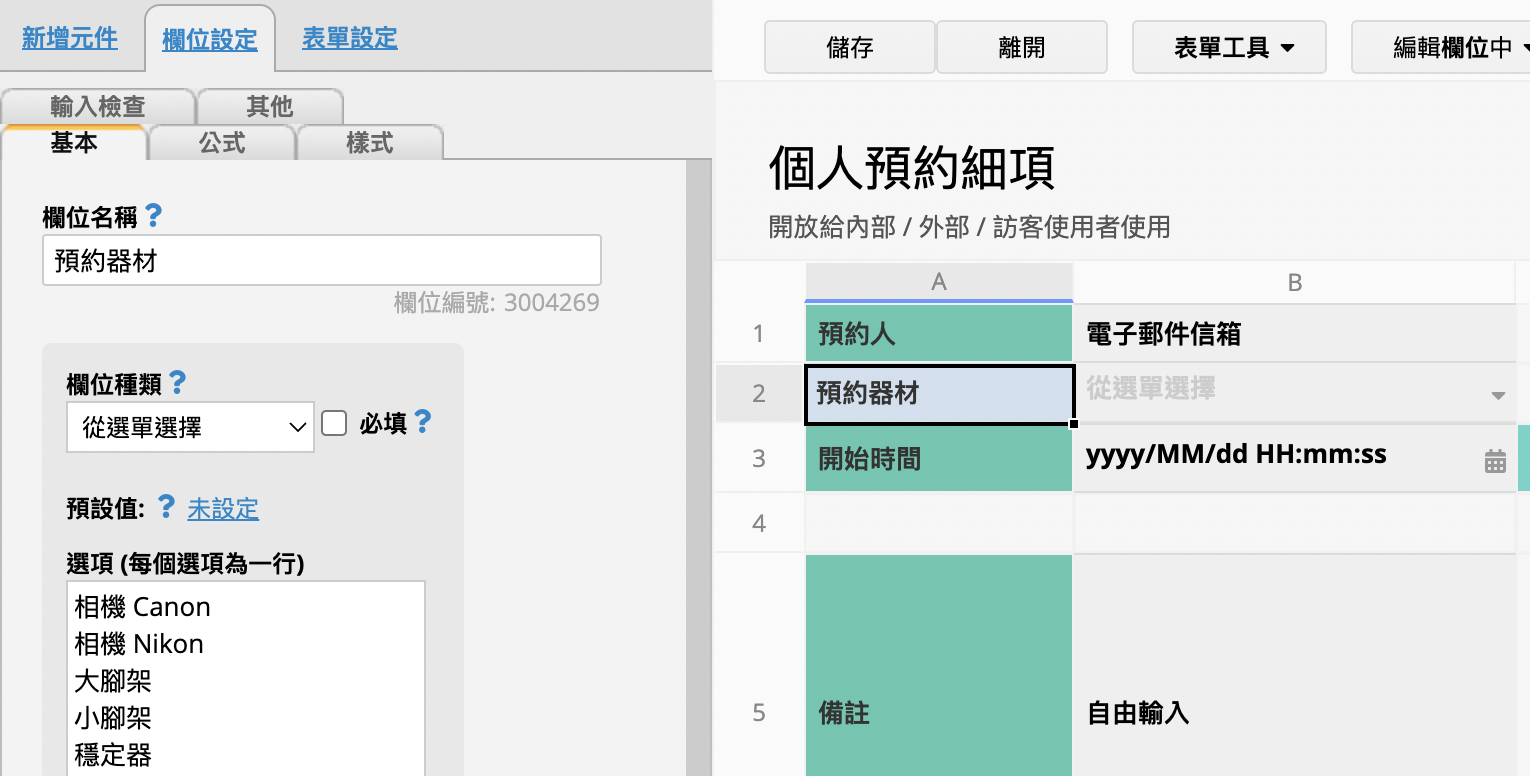Screen dimensions: 1530x776
Task: Open calendar icon in 開始時間 field
Action: tap(1495, 460)
